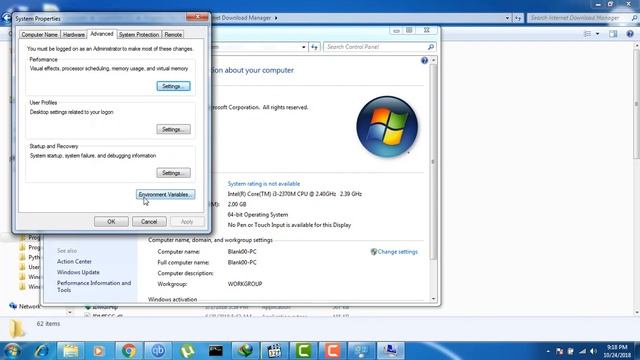
Task: Open Control Panel address bar dropdown
Action: click(x=304, y=47)
